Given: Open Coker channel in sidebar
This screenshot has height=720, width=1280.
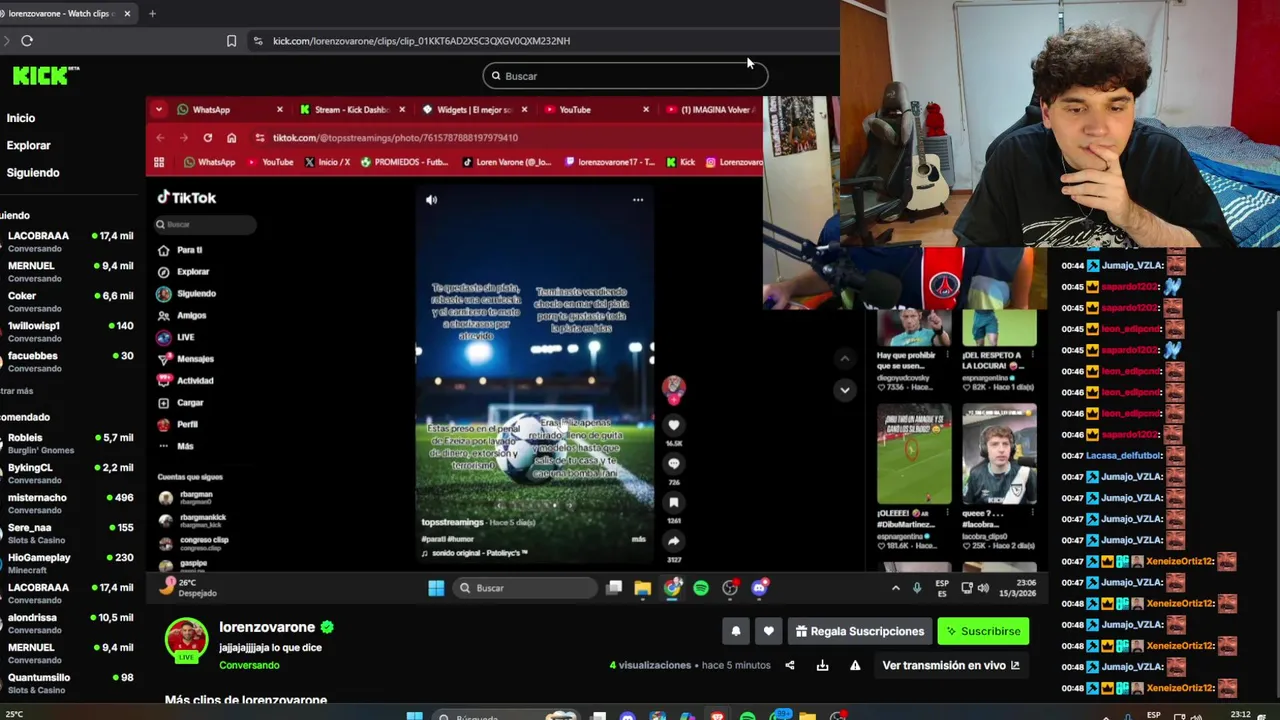Looking at the screenshot, I should pyautogui.click(x=68, y=301).
